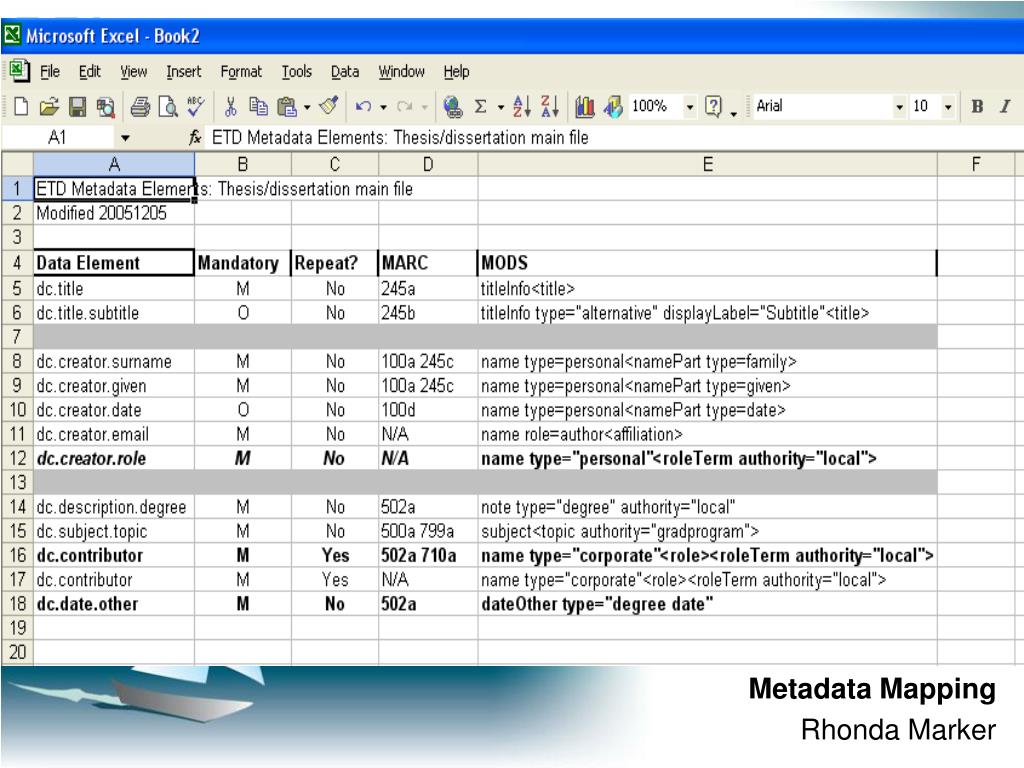Open the Edit menu
This screenshot has width=1024, height=768.
89,71
